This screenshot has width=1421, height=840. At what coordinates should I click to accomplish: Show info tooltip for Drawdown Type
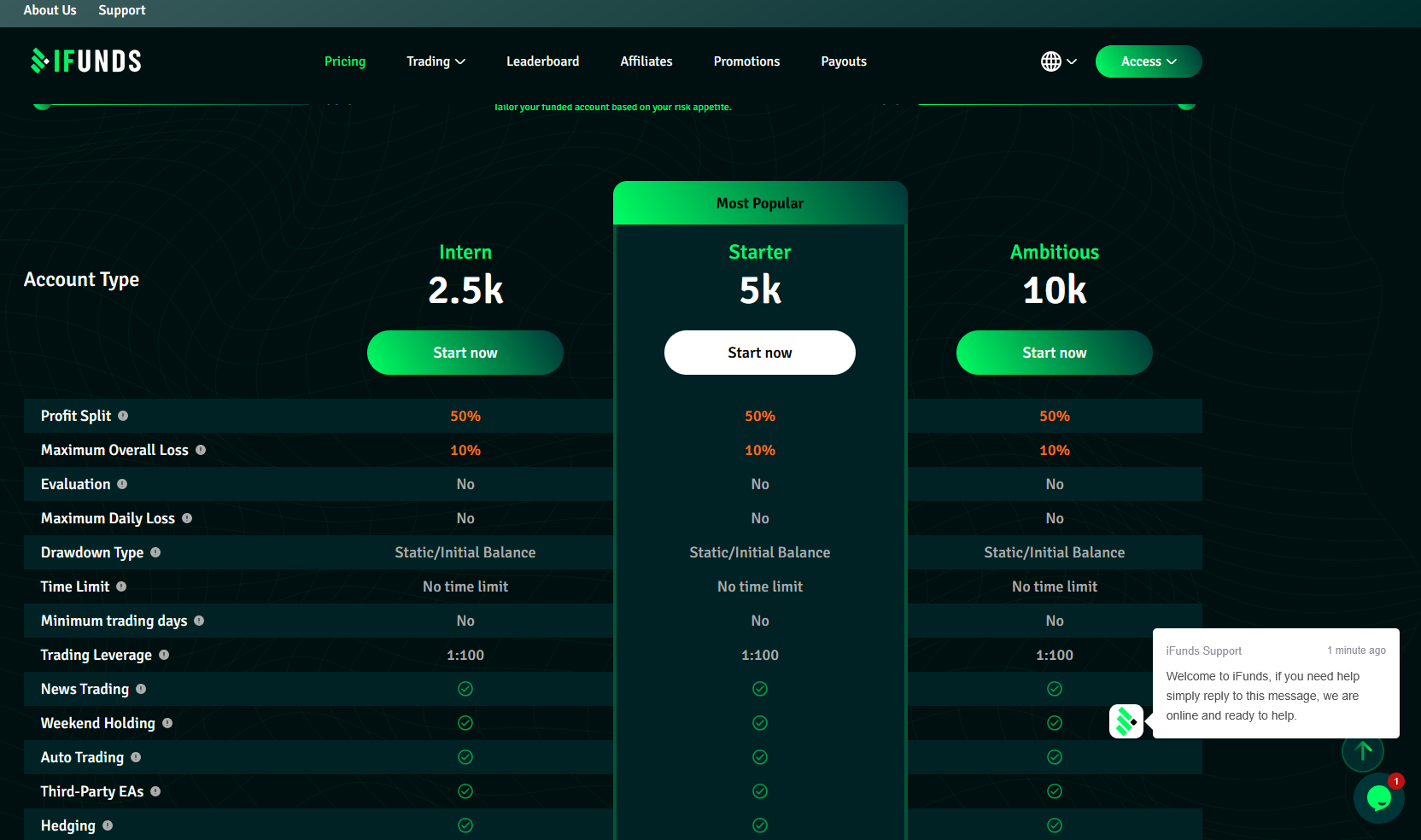point(155,552)
